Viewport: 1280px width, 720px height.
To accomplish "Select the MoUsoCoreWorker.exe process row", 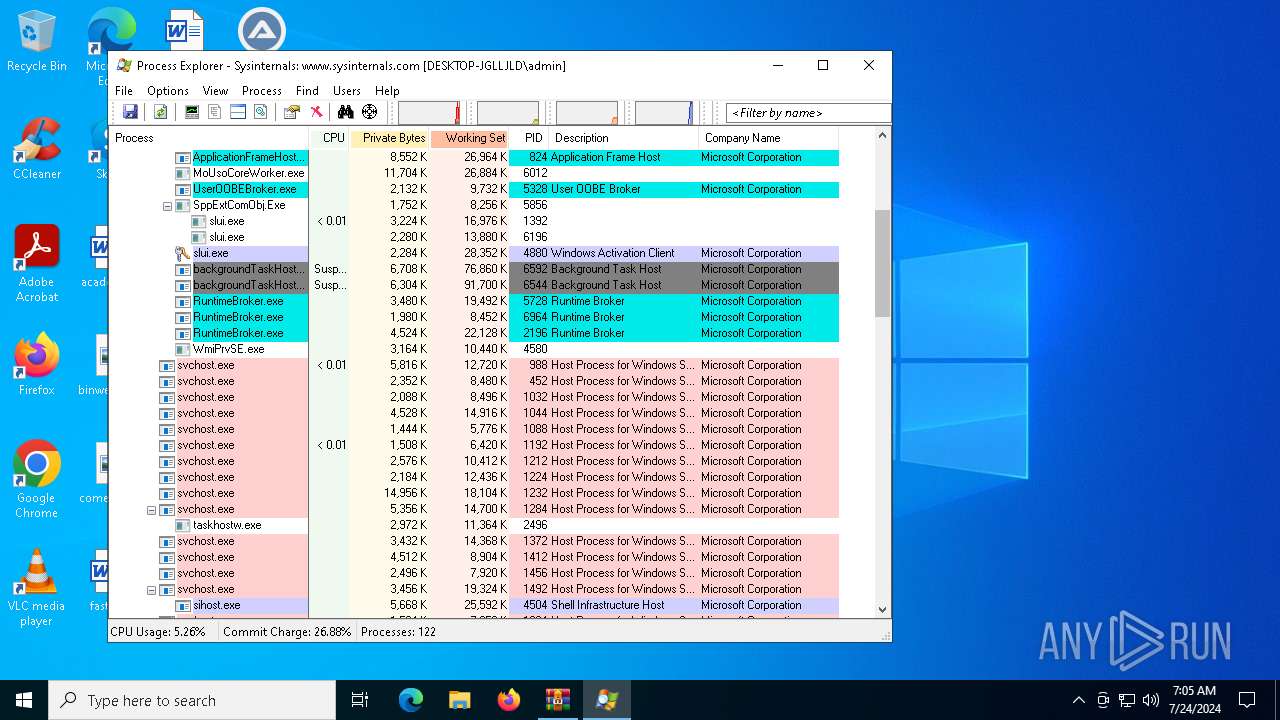I will coord(474,173).
